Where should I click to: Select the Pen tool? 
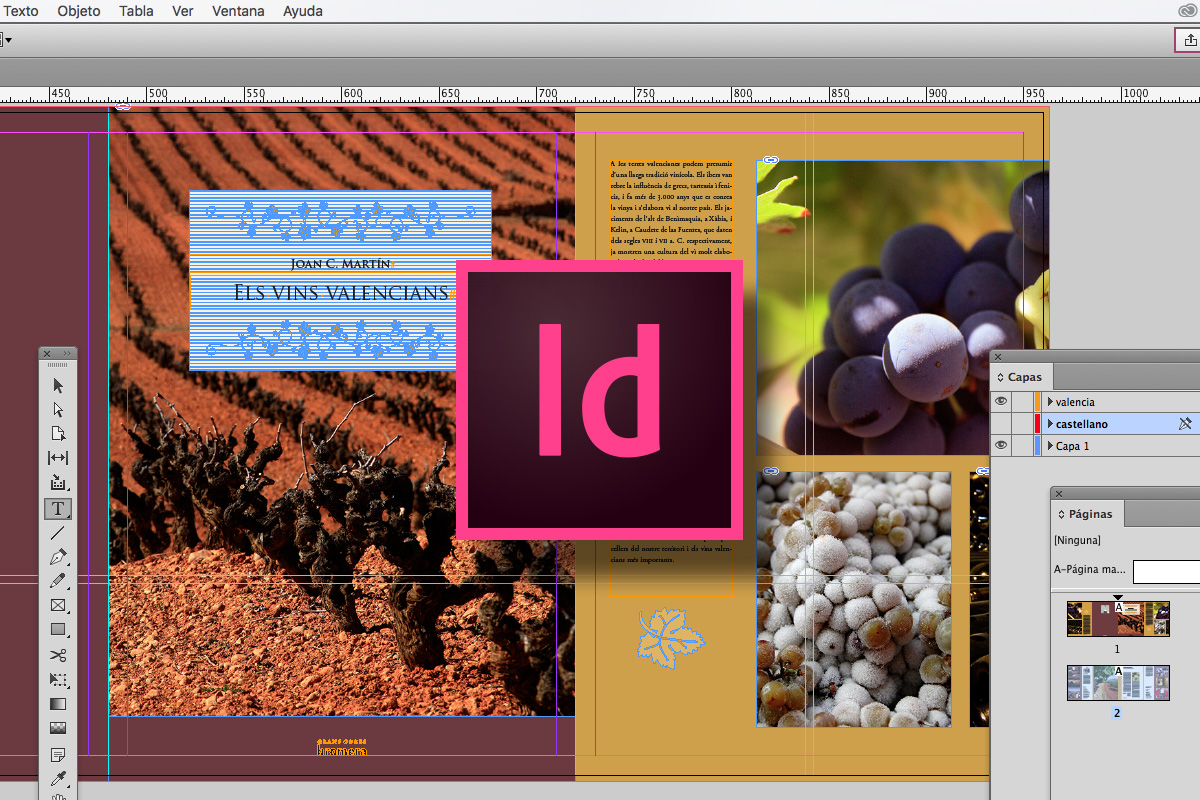(58, 557)
